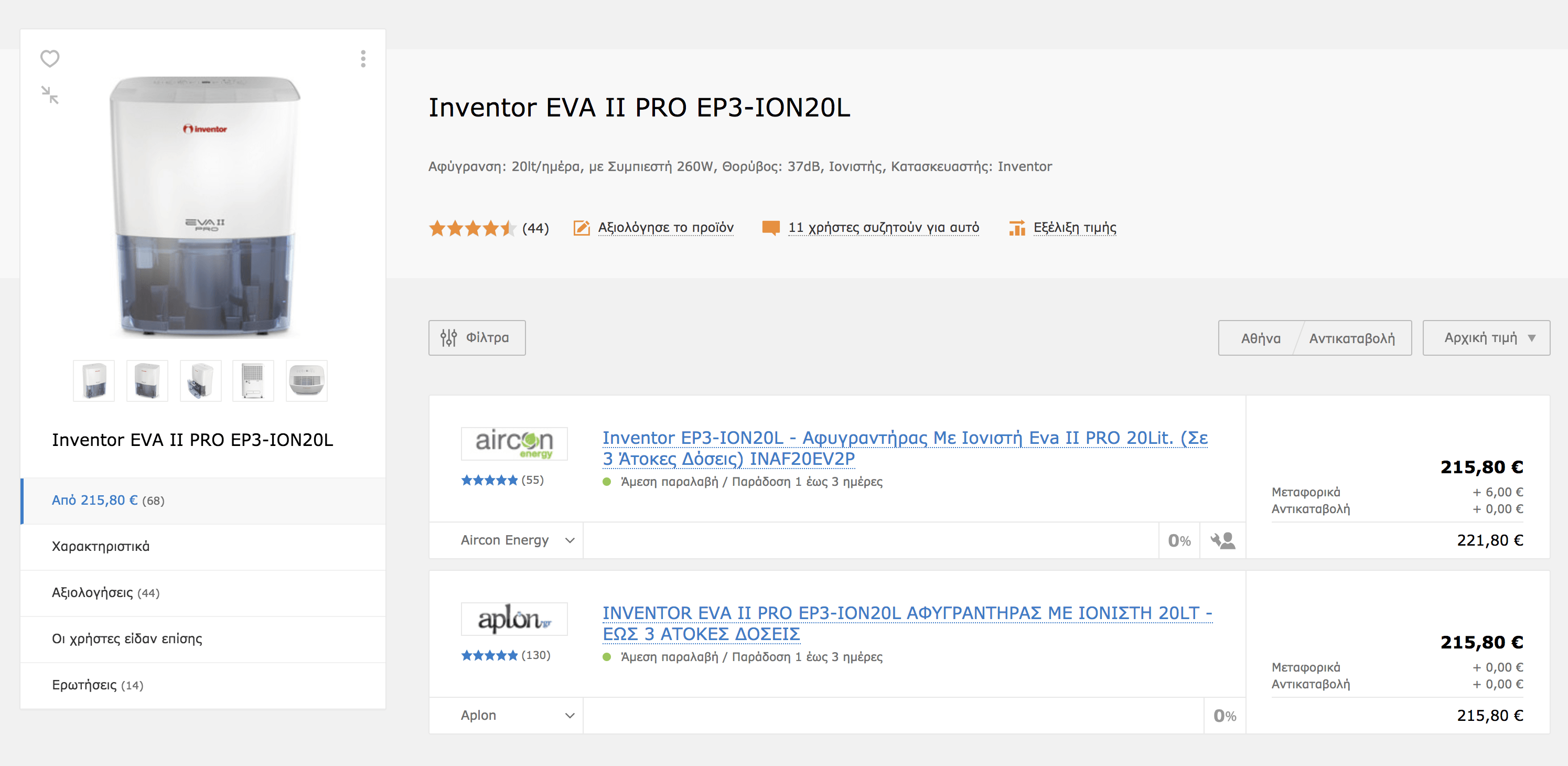
Task: Select second product thumbnail
Action: 147,380
